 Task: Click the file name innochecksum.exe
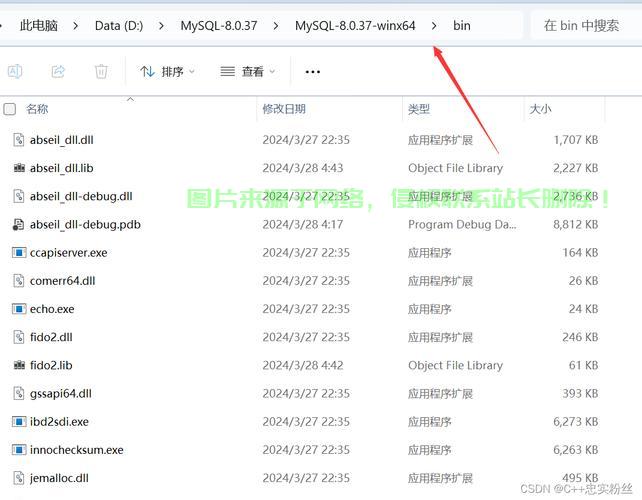click(77, 450)
